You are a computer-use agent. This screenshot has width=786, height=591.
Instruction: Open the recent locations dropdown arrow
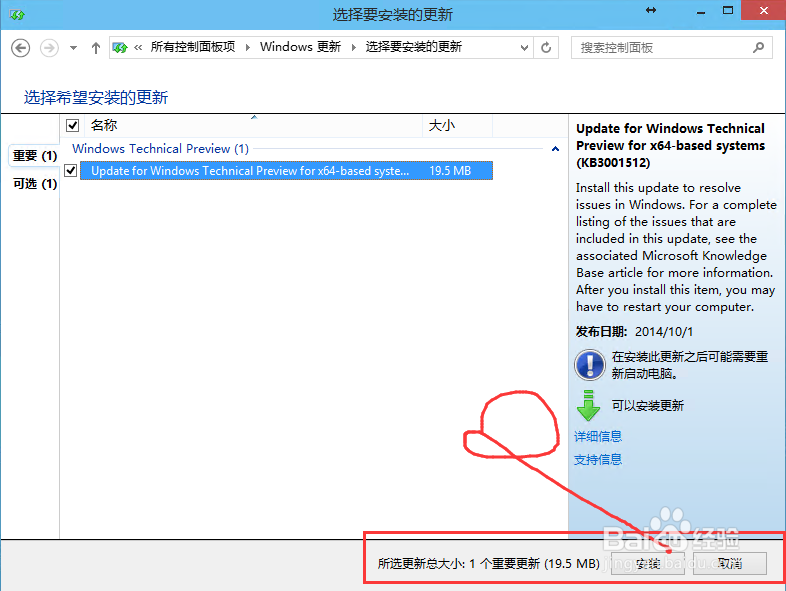(x=74, y=48)
